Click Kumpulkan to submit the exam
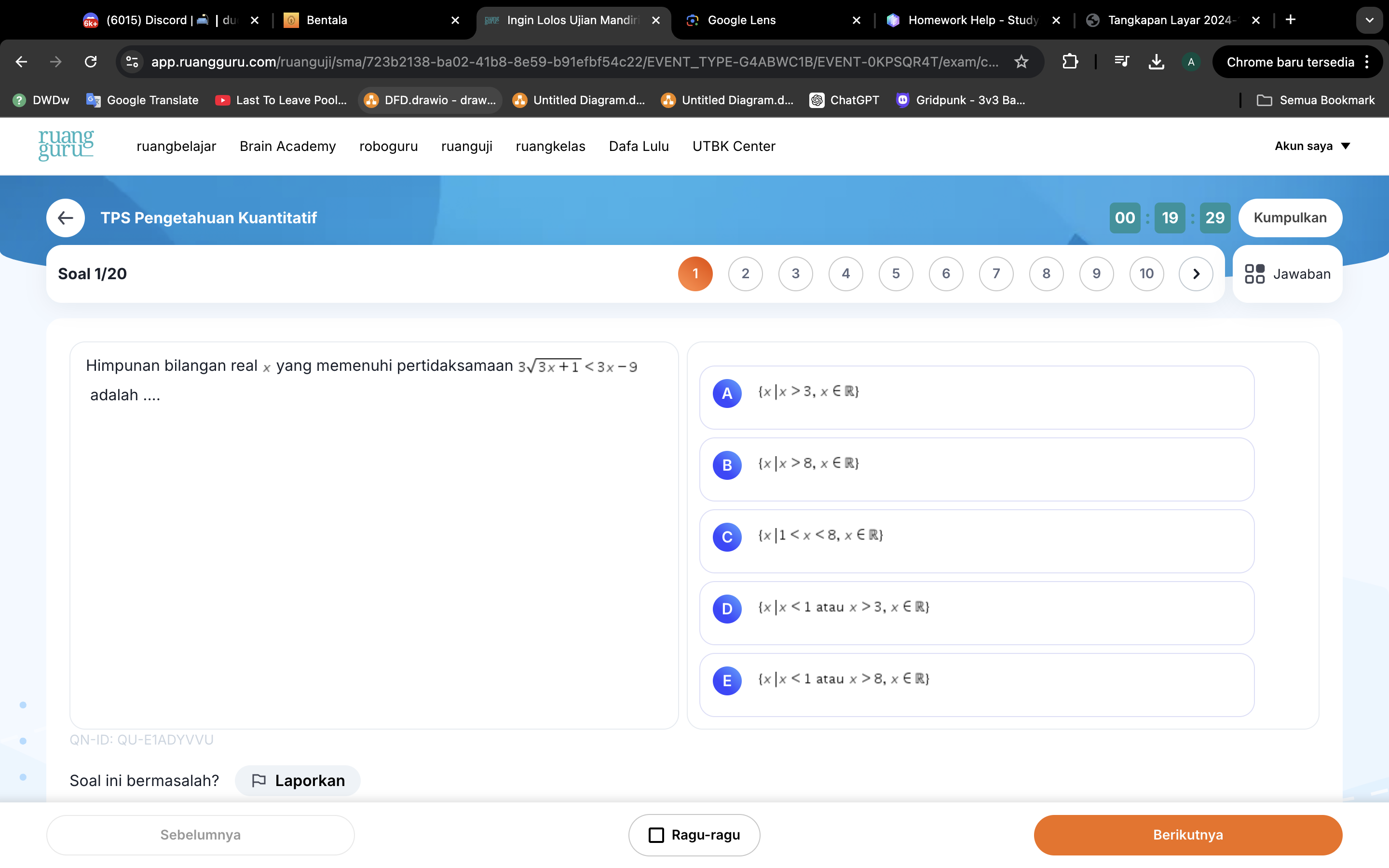 point(1290,217)
